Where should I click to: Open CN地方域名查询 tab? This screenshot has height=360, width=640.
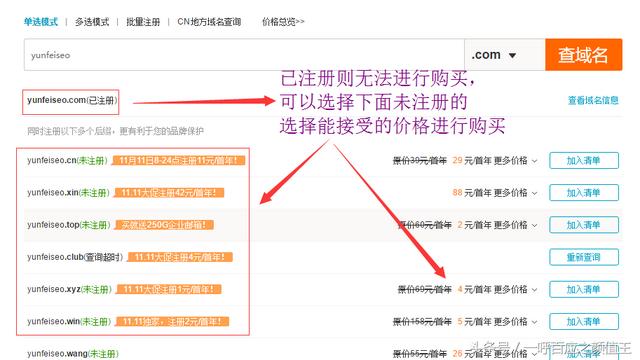(209, 22)
